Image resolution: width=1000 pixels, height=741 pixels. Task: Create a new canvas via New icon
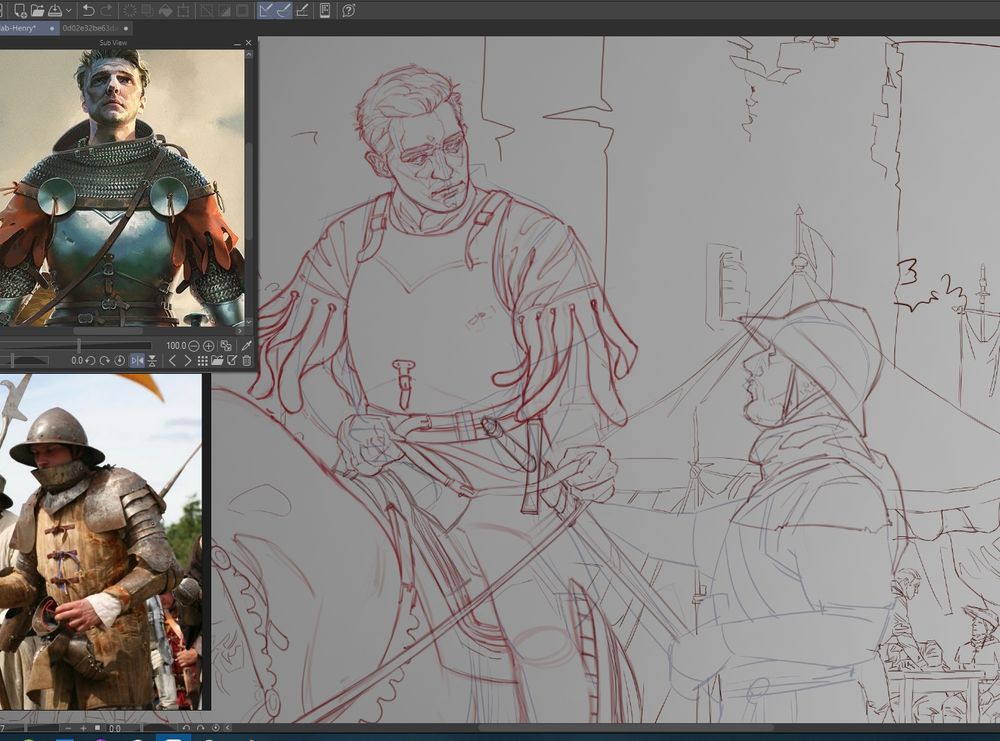(20, 10)
